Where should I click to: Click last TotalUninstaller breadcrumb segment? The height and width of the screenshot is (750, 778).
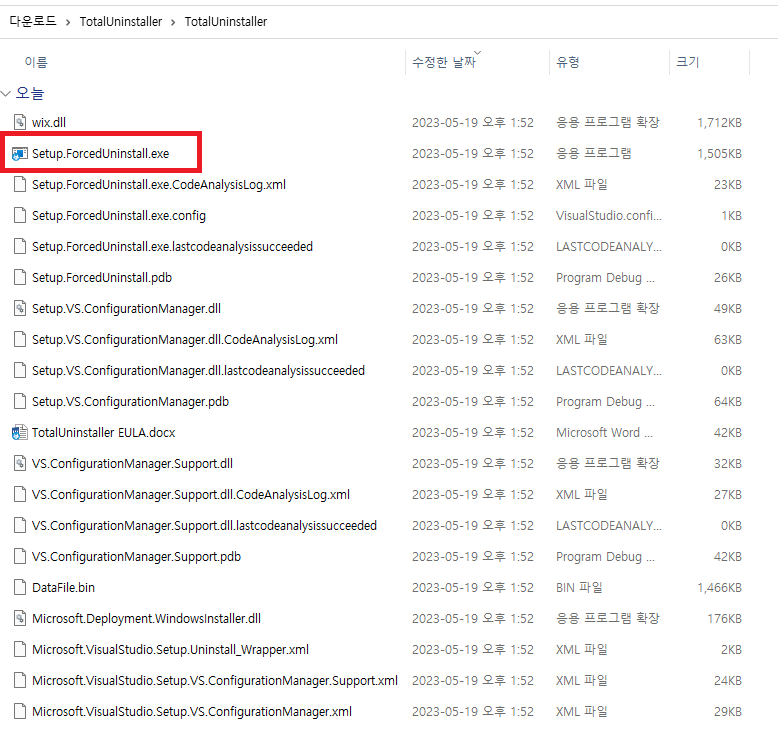pos(226,21)
